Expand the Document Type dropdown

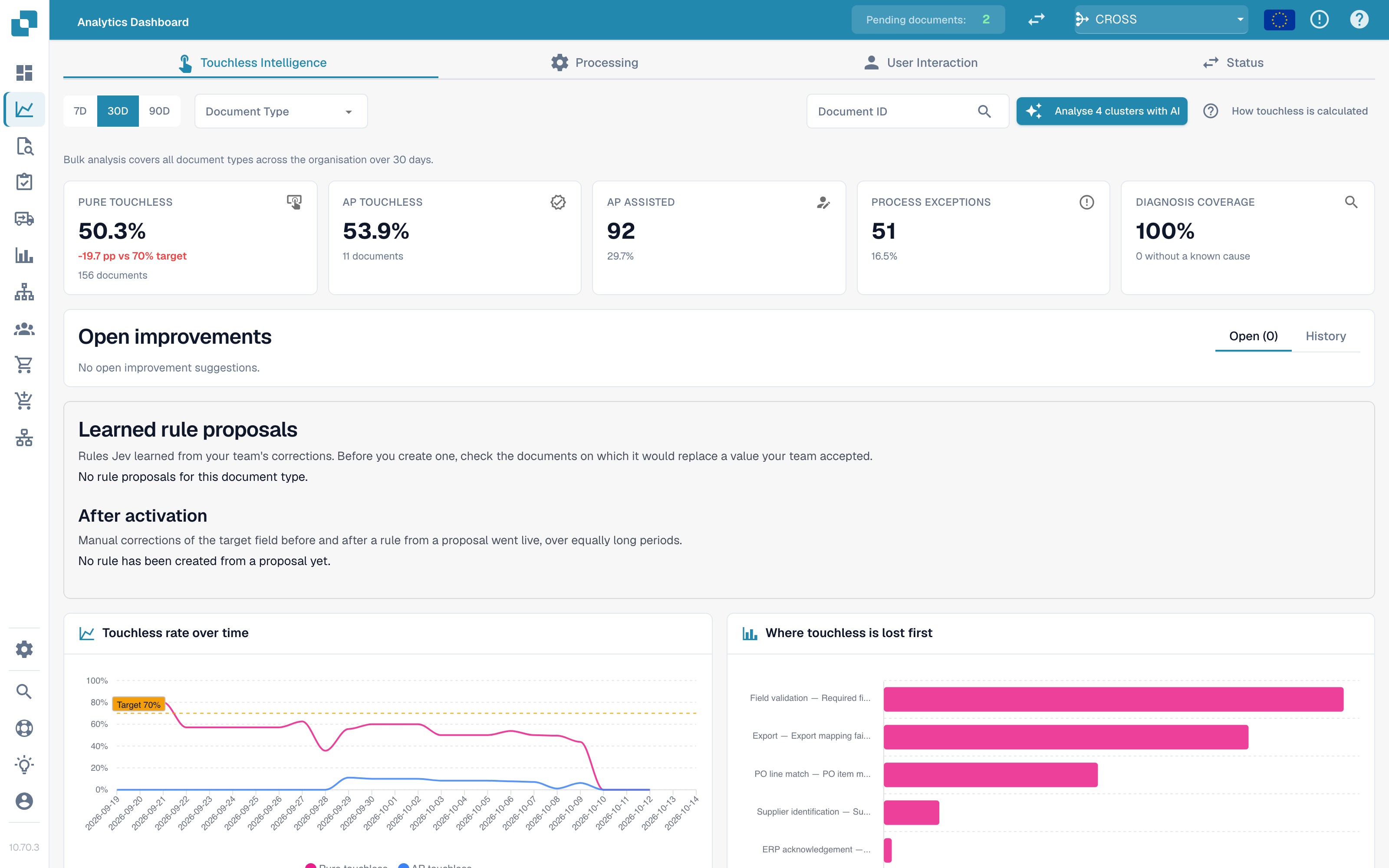point(281,112)
